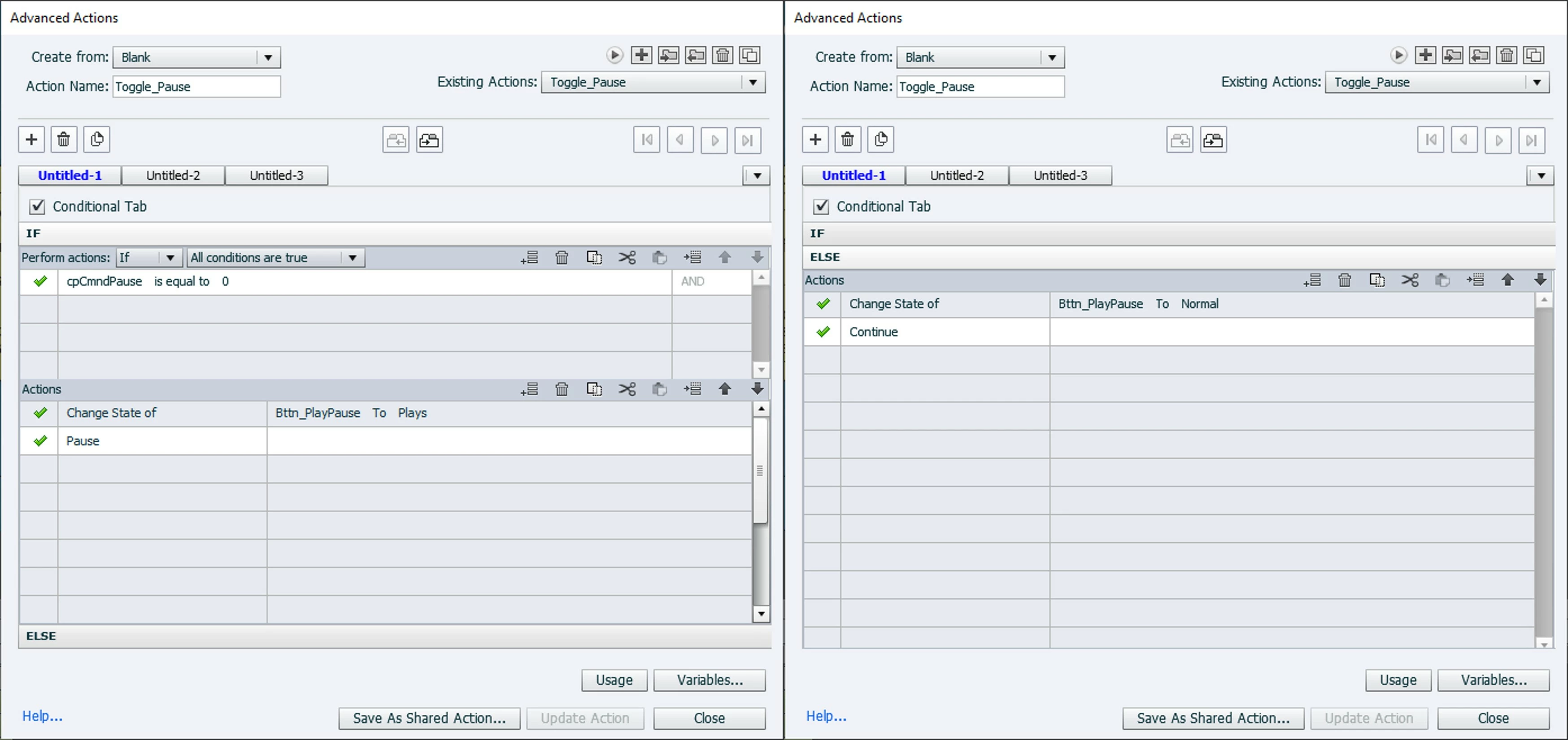Toggle green checkmark beside Pause action
This screenshot has height=740, width=1568.
pyautogui.click(x=40, y=440)
